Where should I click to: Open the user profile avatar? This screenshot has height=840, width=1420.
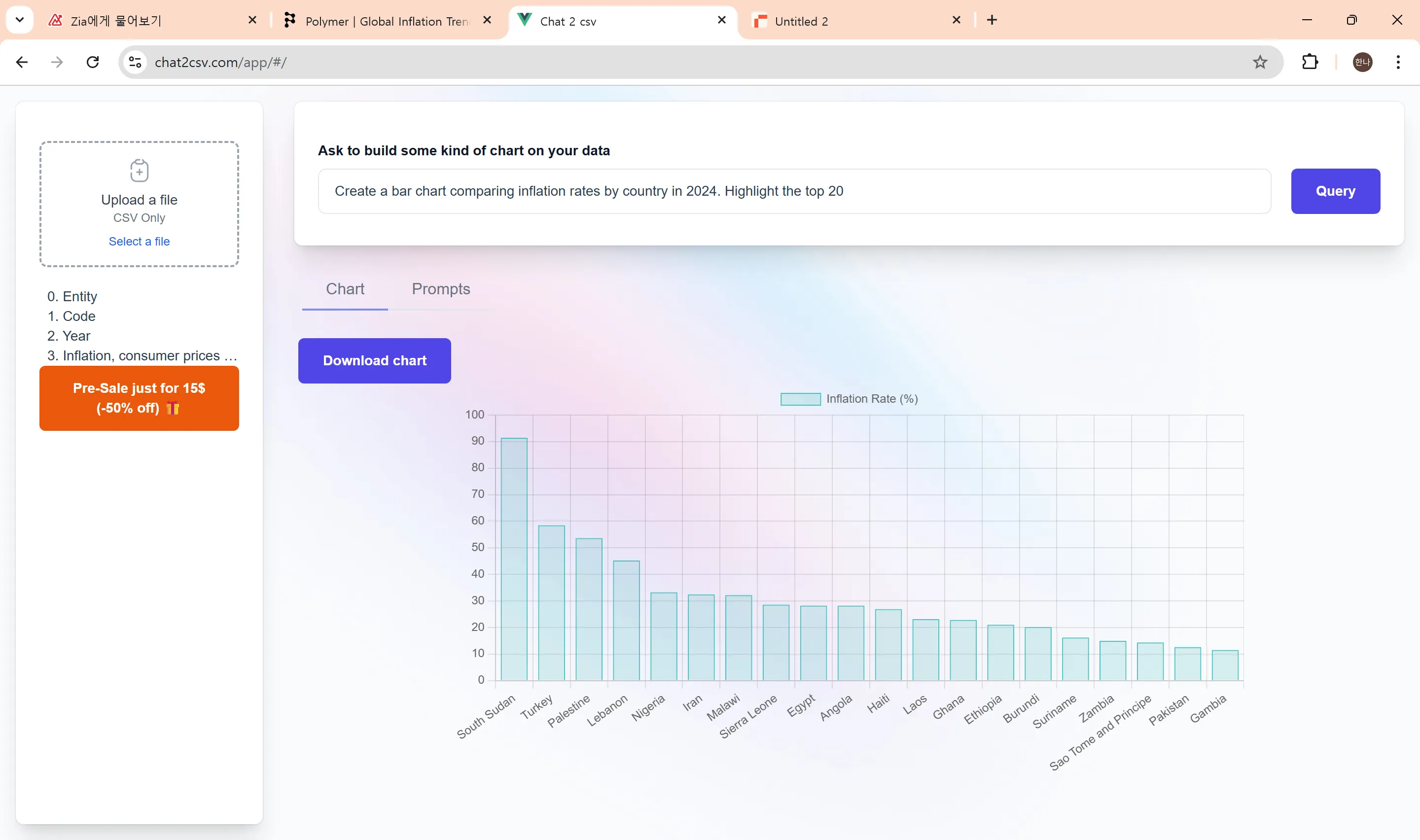coord(1362,62)
